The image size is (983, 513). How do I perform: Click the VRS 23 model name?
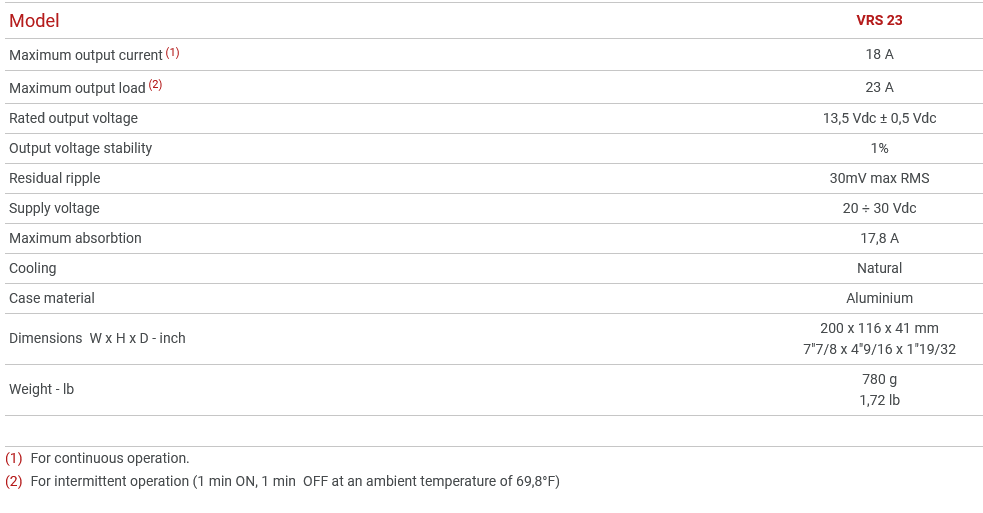coord(879,20)
